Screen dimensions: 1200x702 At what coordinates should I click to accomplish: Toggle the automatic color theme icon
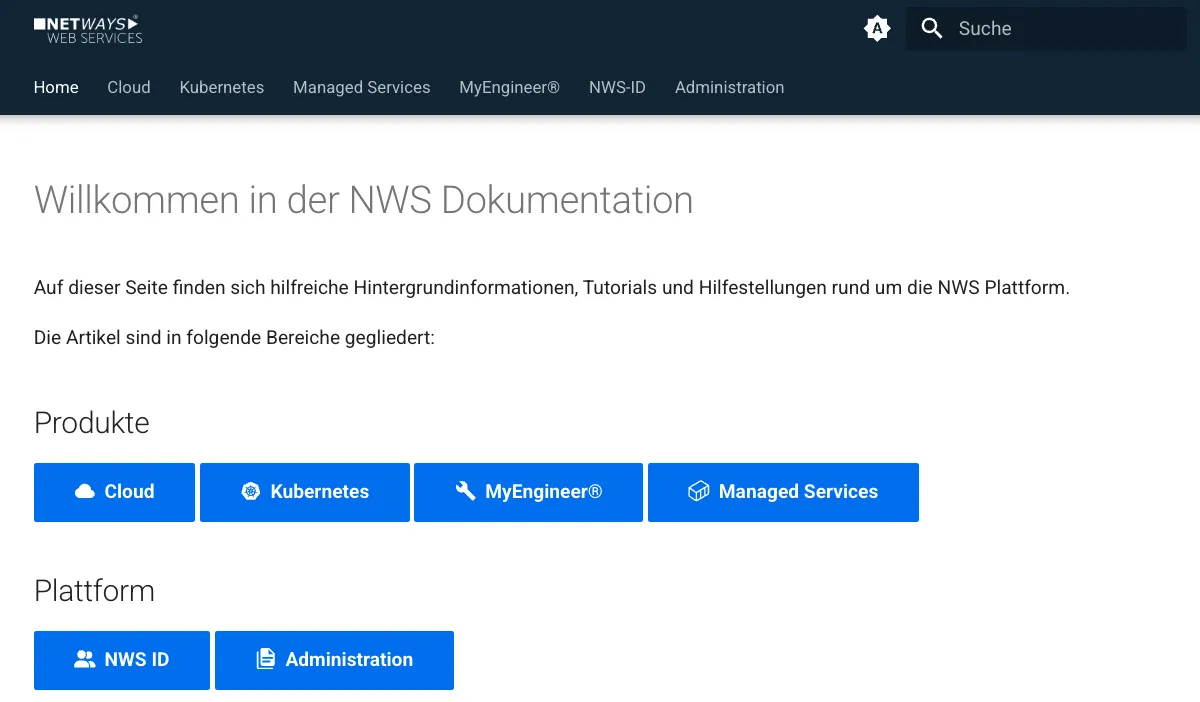tap(877, 28)
